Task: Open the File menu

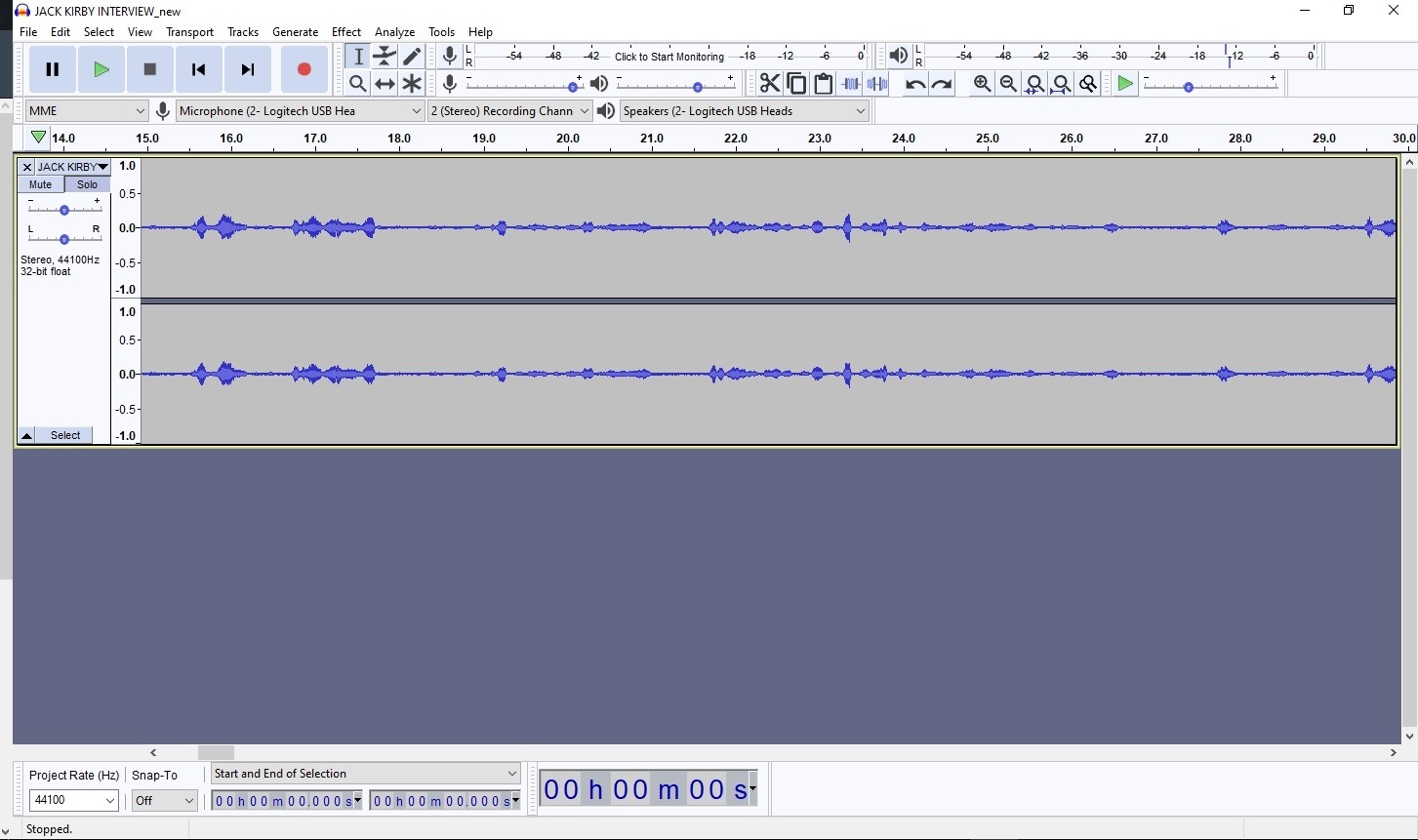Action: 28,32
